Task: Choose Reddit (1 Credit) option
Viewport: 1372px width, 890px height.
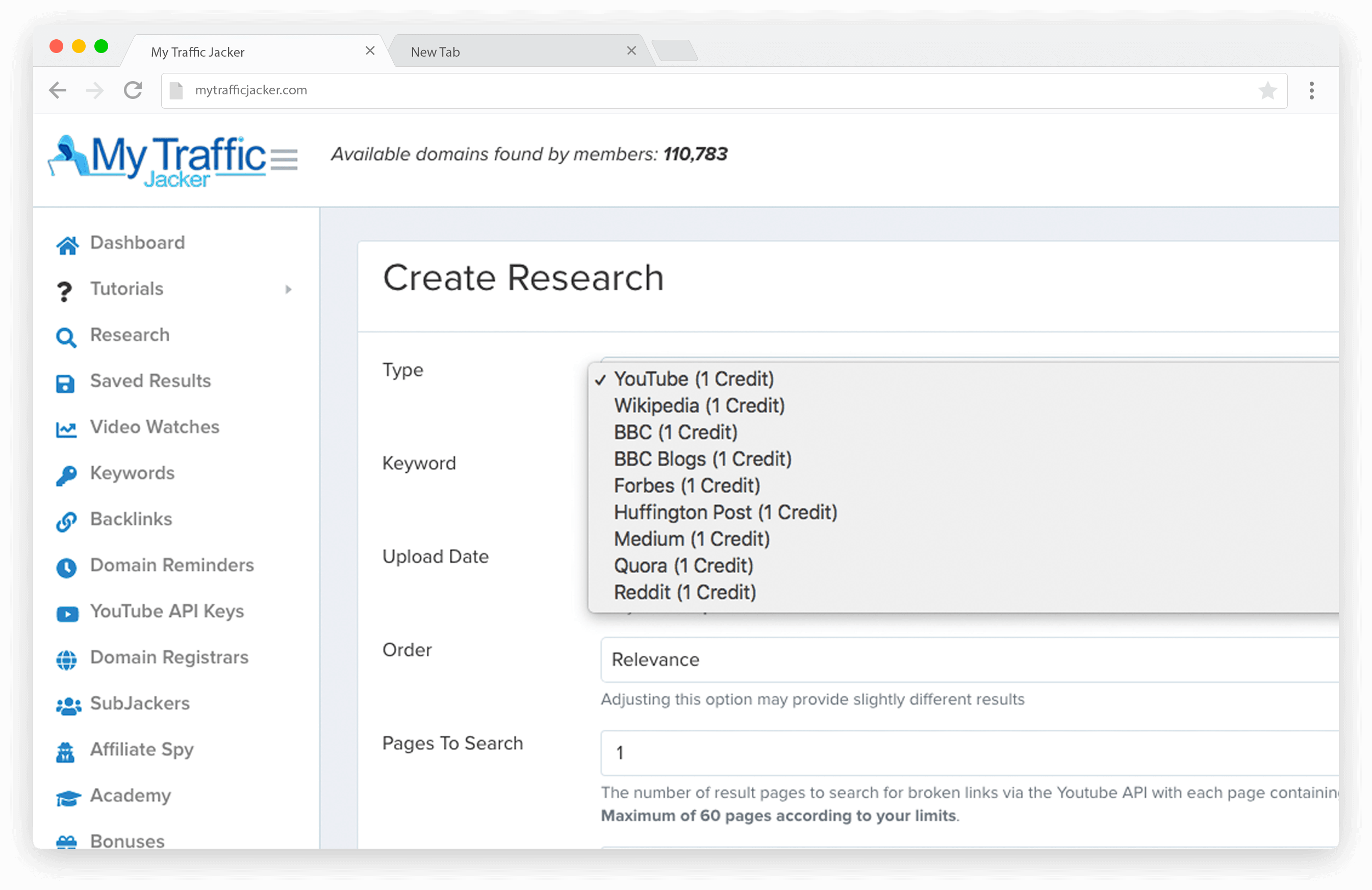Action: 963,592
